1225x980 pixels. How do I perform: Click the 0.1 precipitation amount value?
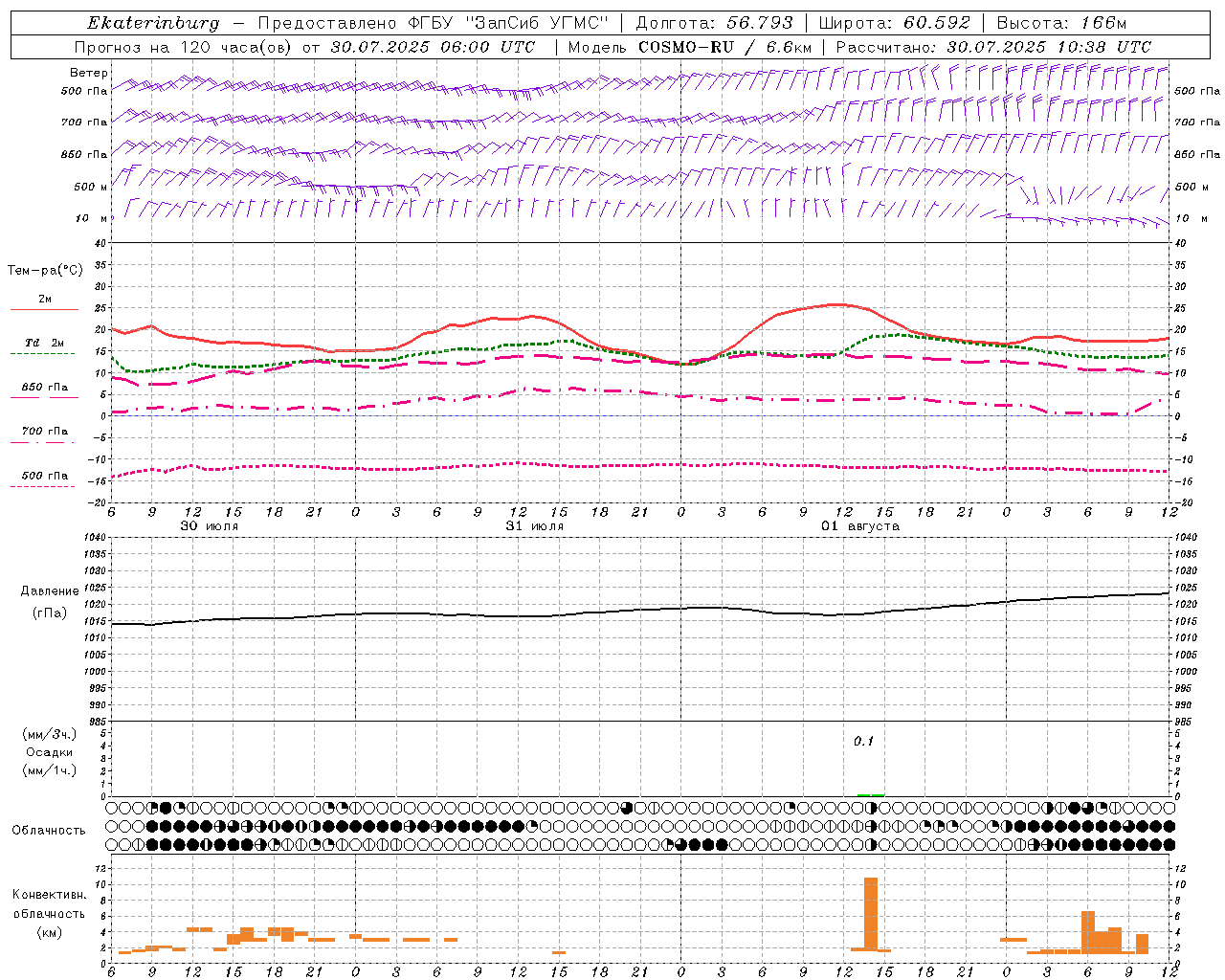pos(863,742)
